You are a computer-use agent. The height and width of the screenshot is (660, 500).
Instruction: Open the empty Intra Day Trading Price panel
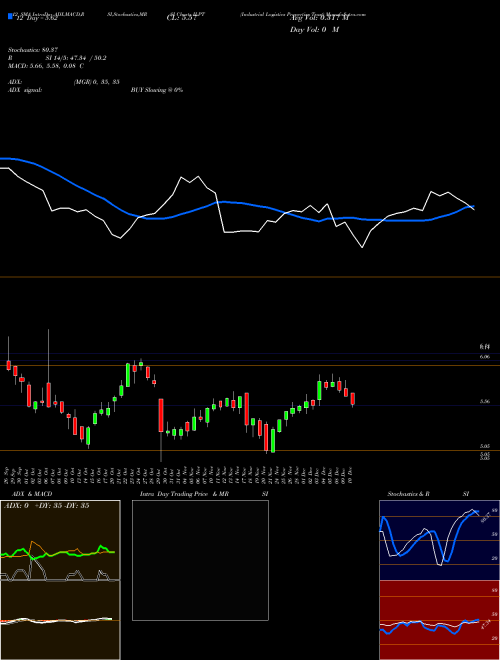click(x=200, y=560)
